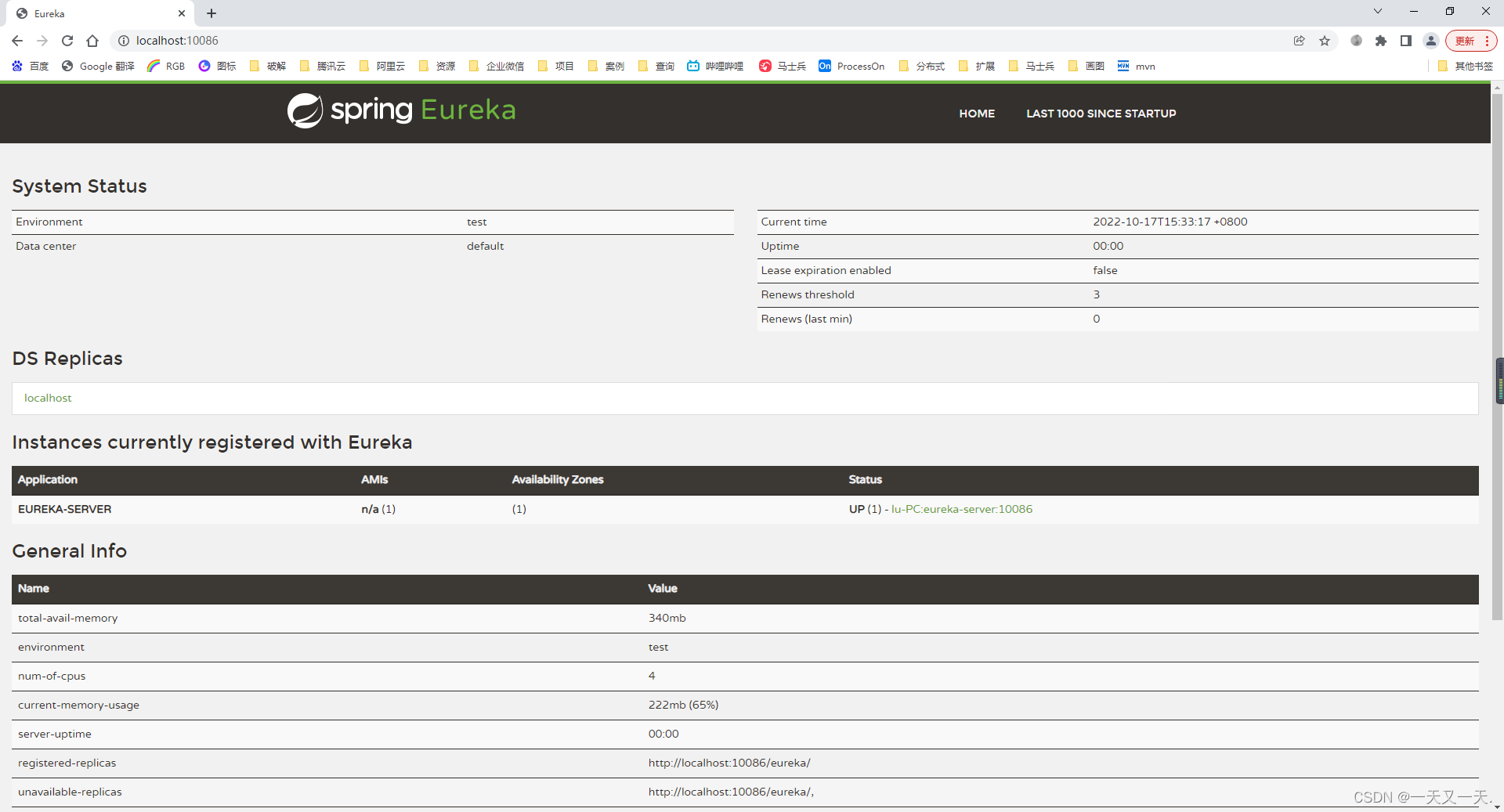
Task: Open the 分布式 bookmark folder
Action: point(922,66)
